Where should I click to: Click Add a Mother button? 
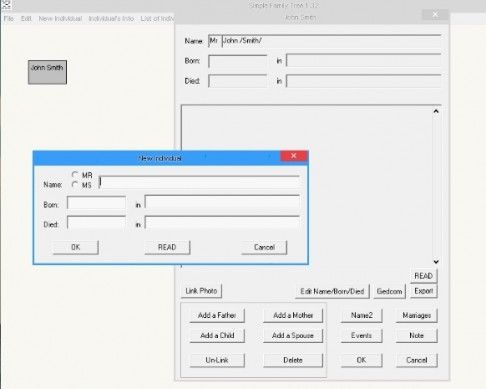click(293, 315)
